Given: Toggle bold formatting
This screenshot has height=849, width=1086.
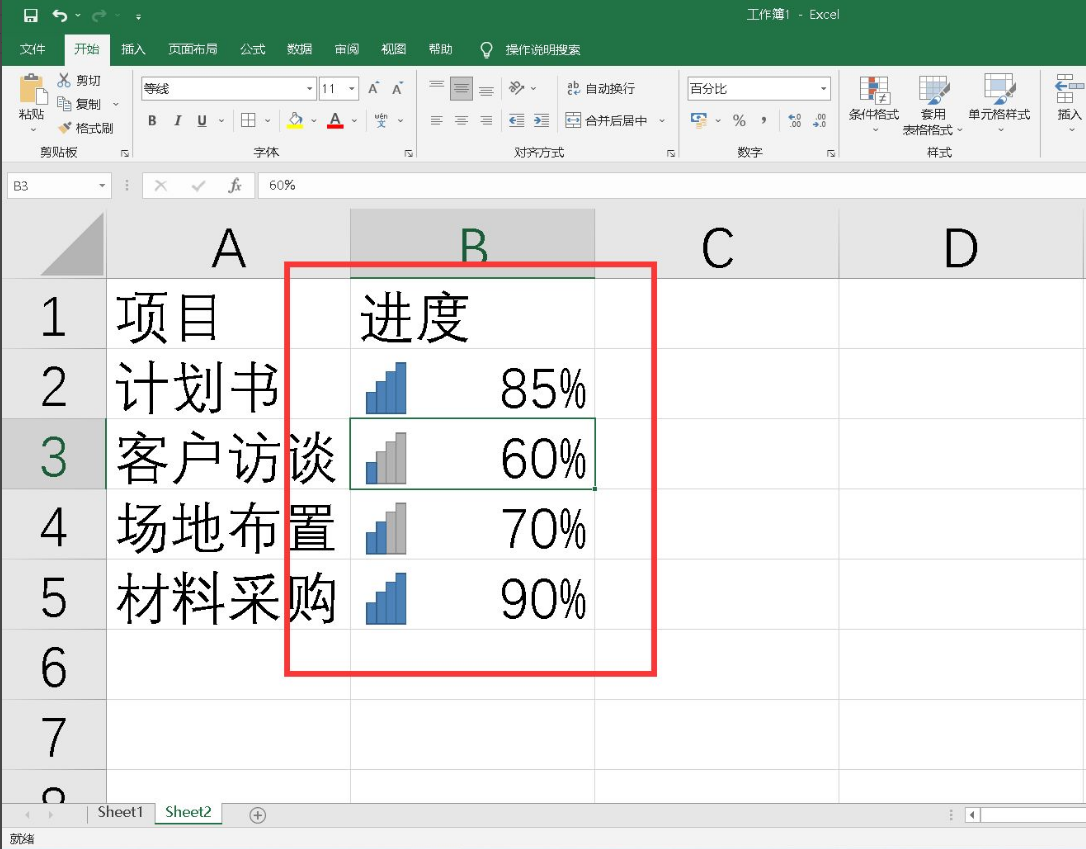Looking at the screenshot, I should (152, 120).
